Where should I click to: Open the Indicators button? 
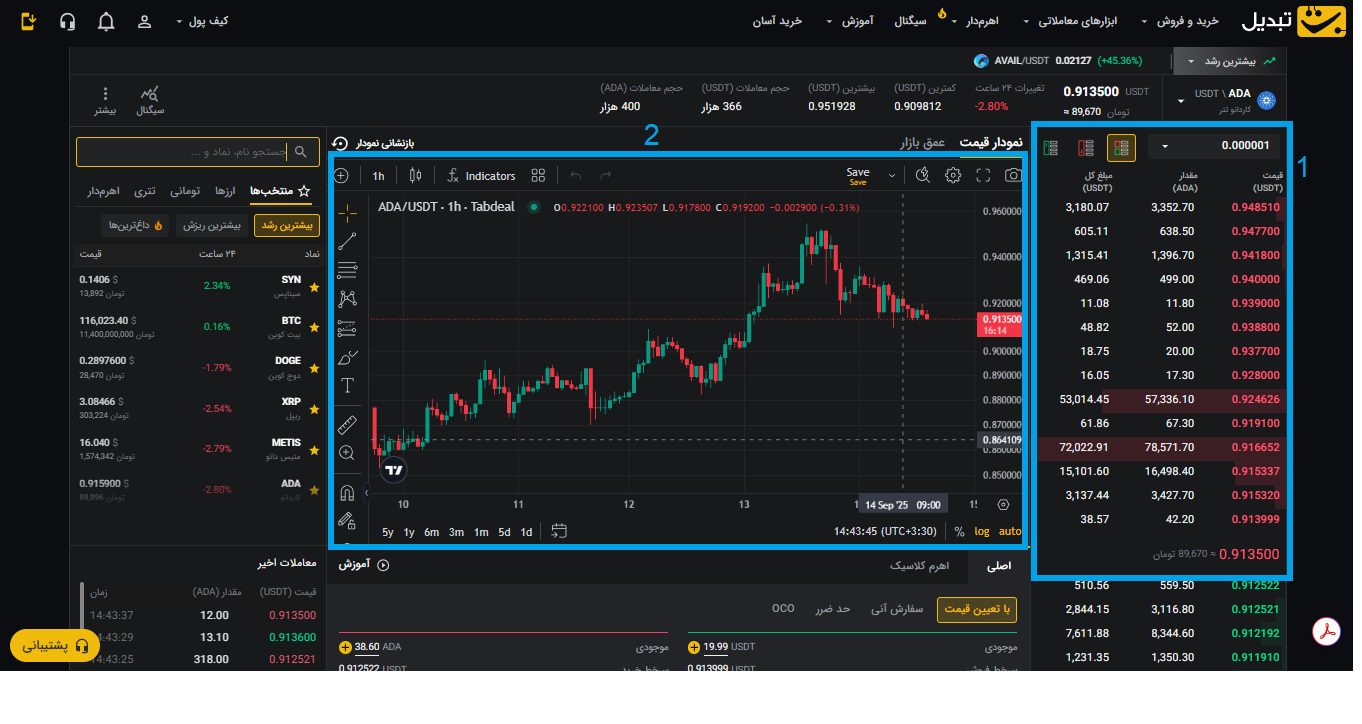[x=481, y=176]
